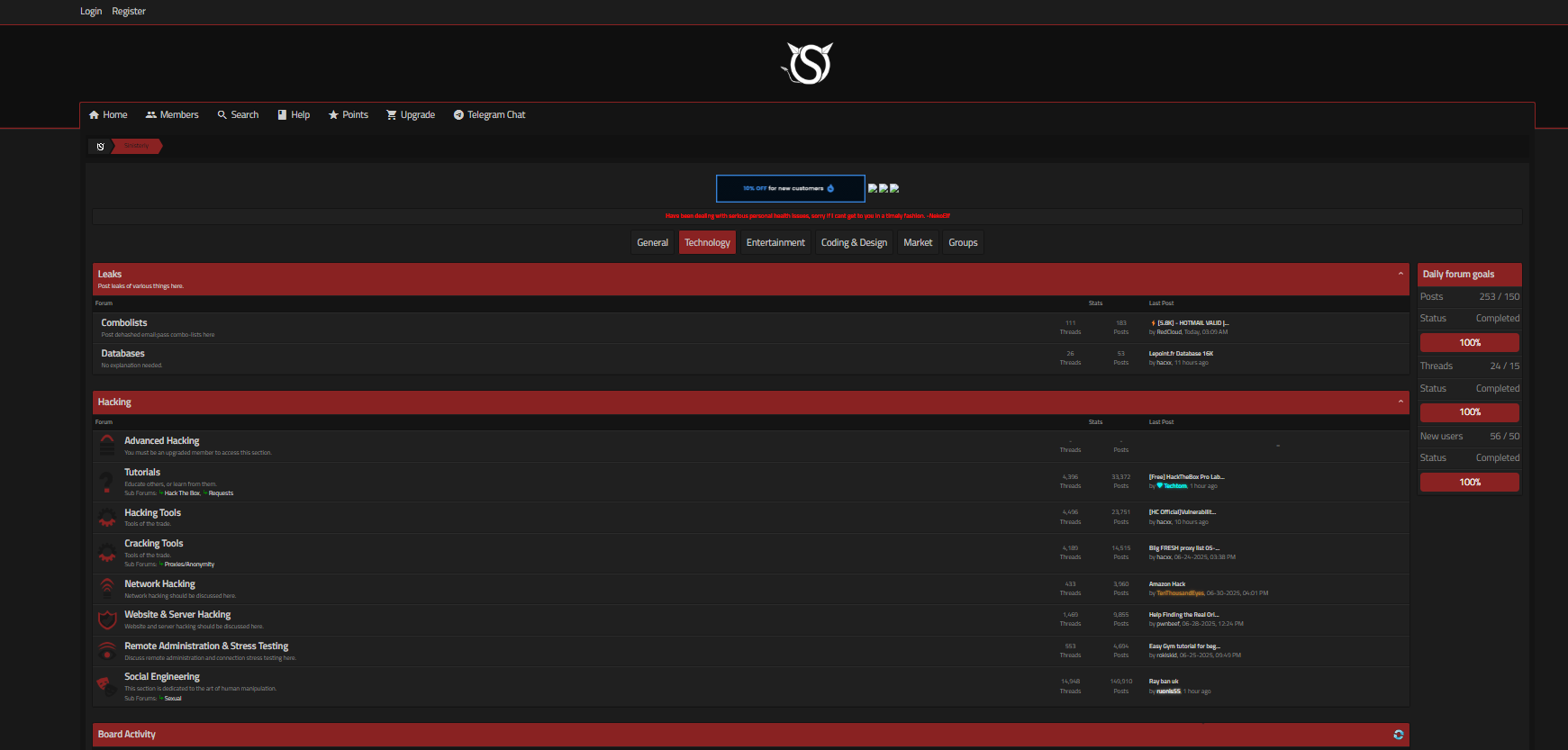
Task: Click the Hacking Tools gear icon
Action: pos(107,517)
